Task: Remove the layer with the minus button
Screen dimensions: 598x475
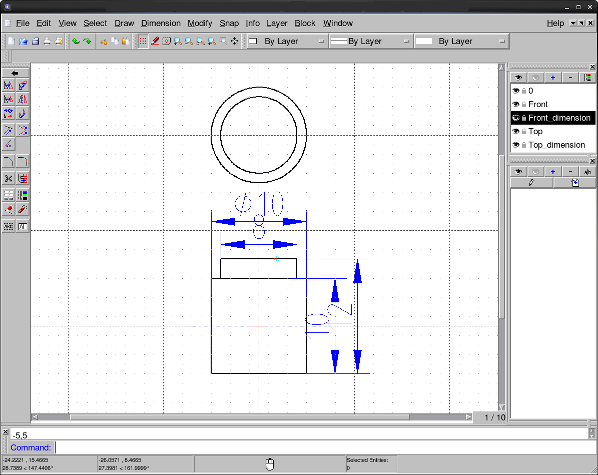Action: click(x=571, y=78)
